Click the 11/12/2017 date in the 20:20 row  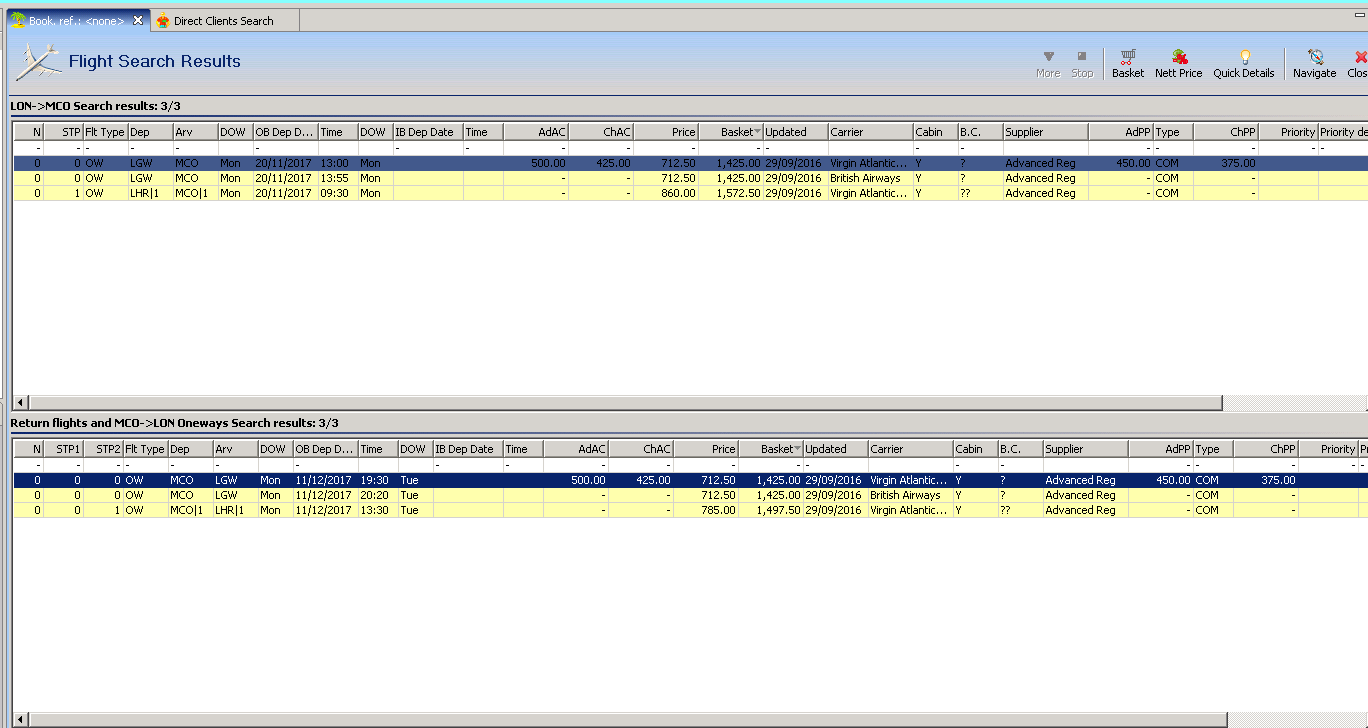point(325,495)
